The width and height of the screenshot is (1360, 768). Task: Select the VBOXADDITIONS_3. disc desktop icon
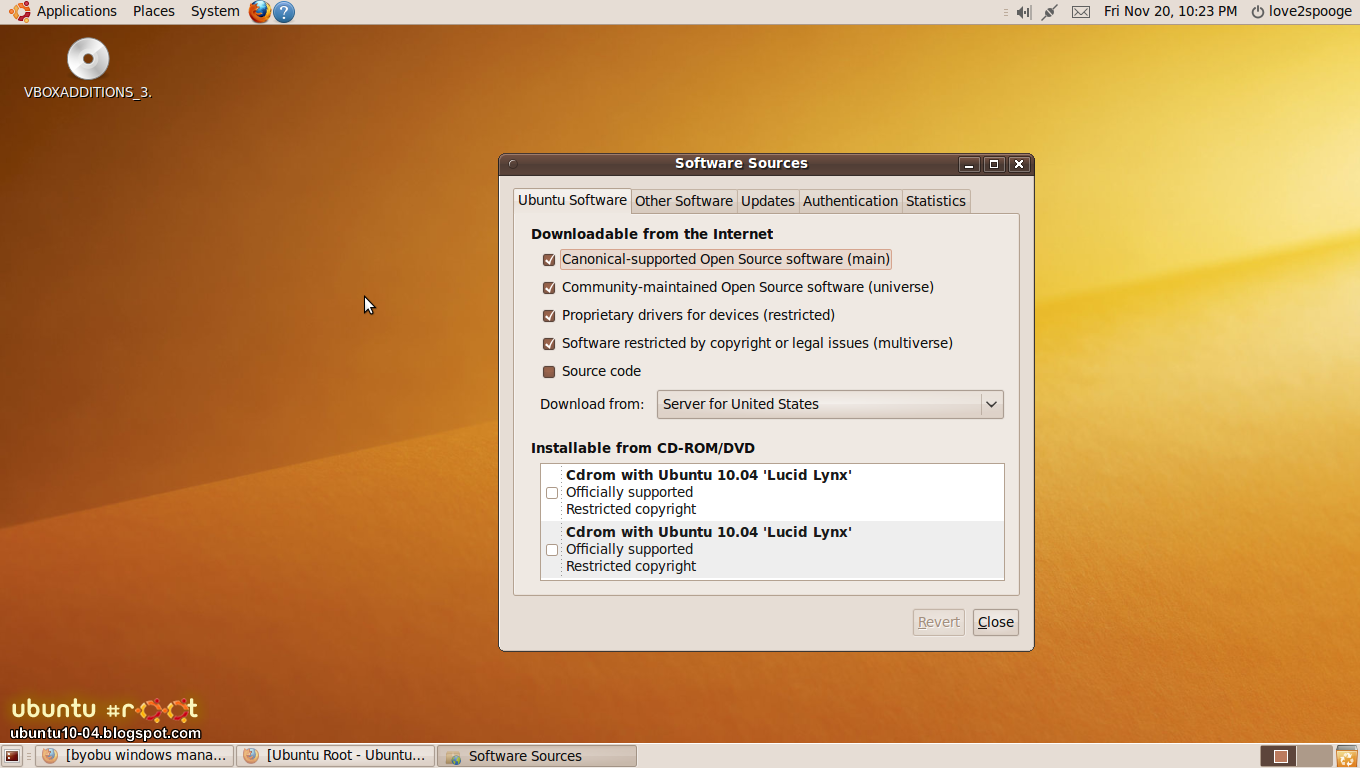point(88,68)
